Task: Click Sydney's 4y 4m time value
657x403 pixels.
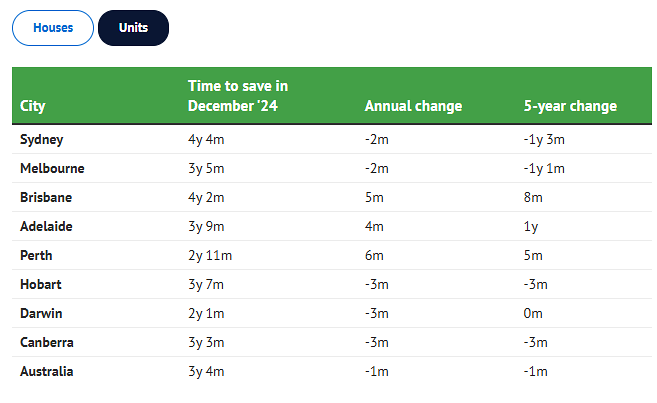Action: point(206,139)
